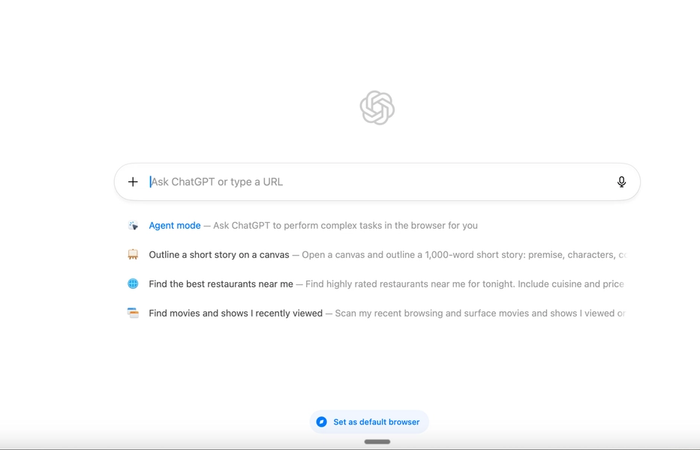Screen dimensions: 700x450
Task: Click 'Set as default browser' button text
Action: click(376, 422)
